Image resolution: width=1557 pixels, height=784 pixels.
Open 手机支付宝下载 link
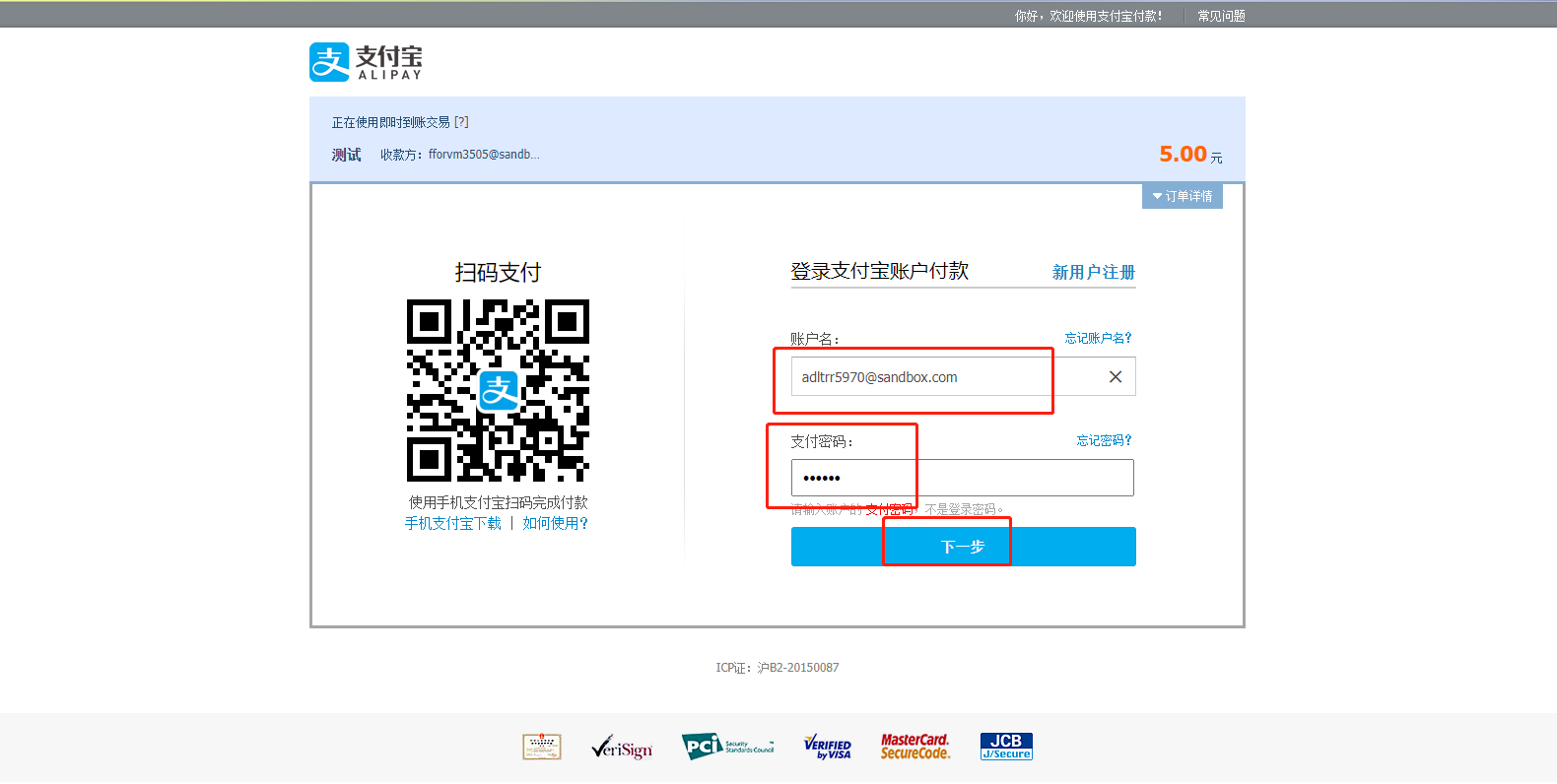(453, 523)
